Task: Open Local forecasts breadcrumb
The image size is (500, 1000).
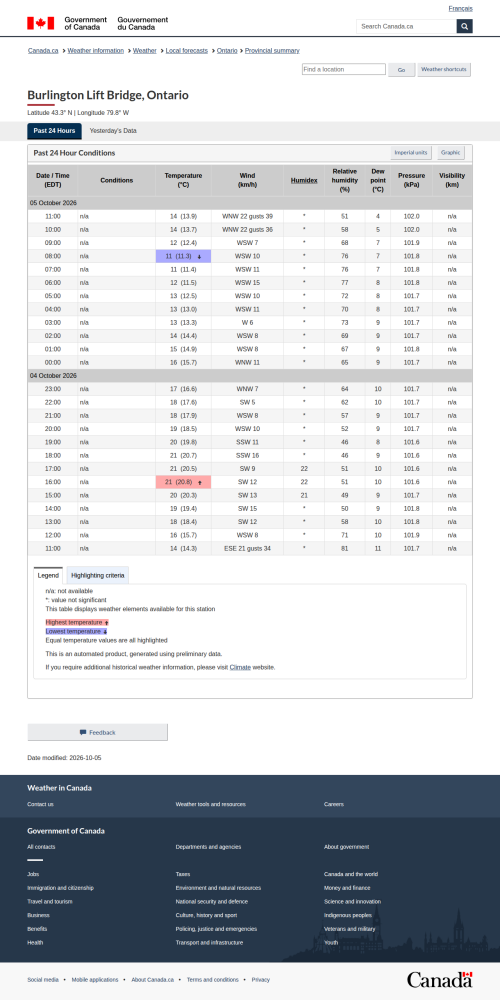Action: (187, 50)
